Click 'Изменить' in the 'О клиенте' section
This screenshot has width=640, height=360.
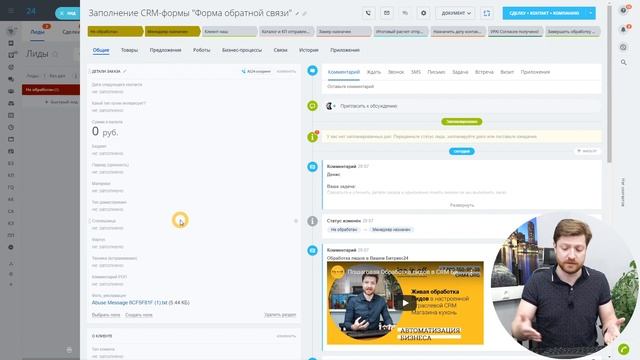(x=286, y=336)
